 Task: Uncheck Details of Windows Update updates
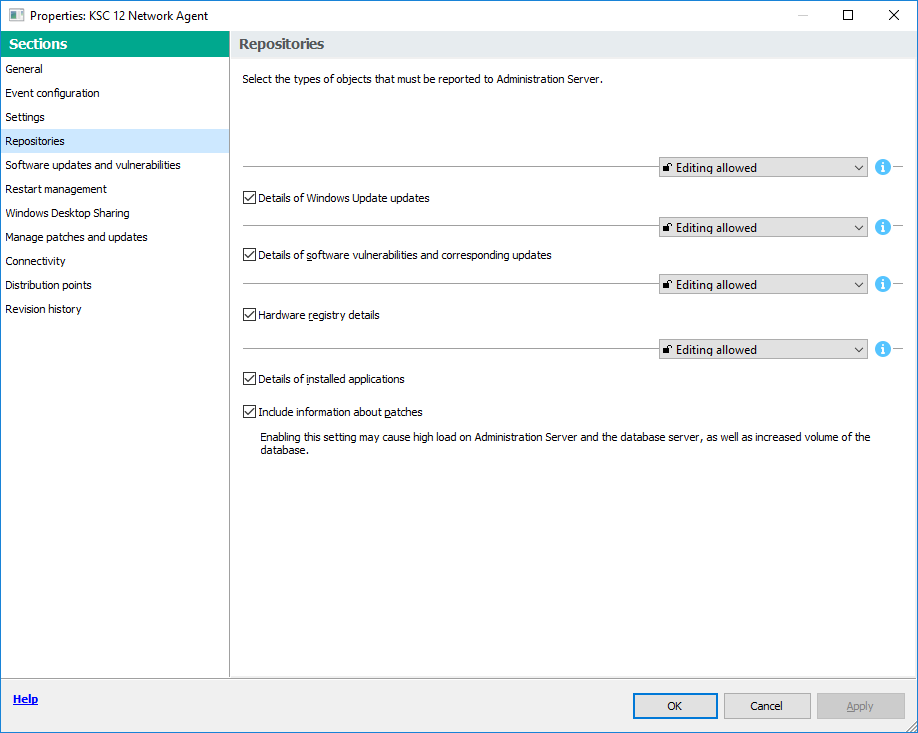[250, 198]
